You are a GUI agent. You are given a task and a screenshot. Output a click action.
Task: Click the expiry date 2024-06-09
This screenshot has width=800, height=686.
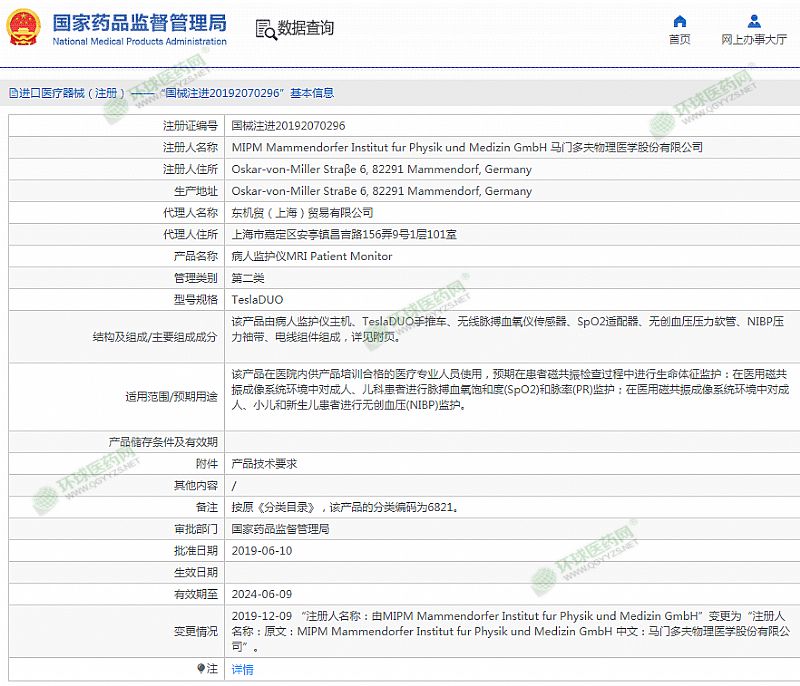261,594
